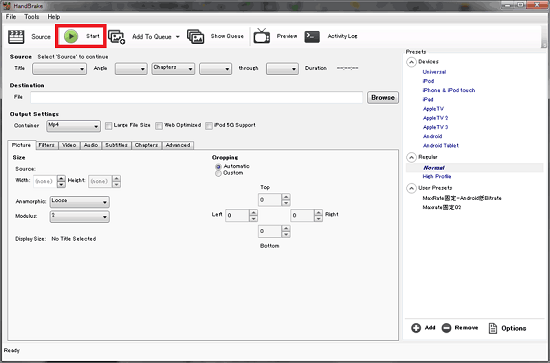550x363 pixels.
Task: Open the File menu
Action: [11, 17]
